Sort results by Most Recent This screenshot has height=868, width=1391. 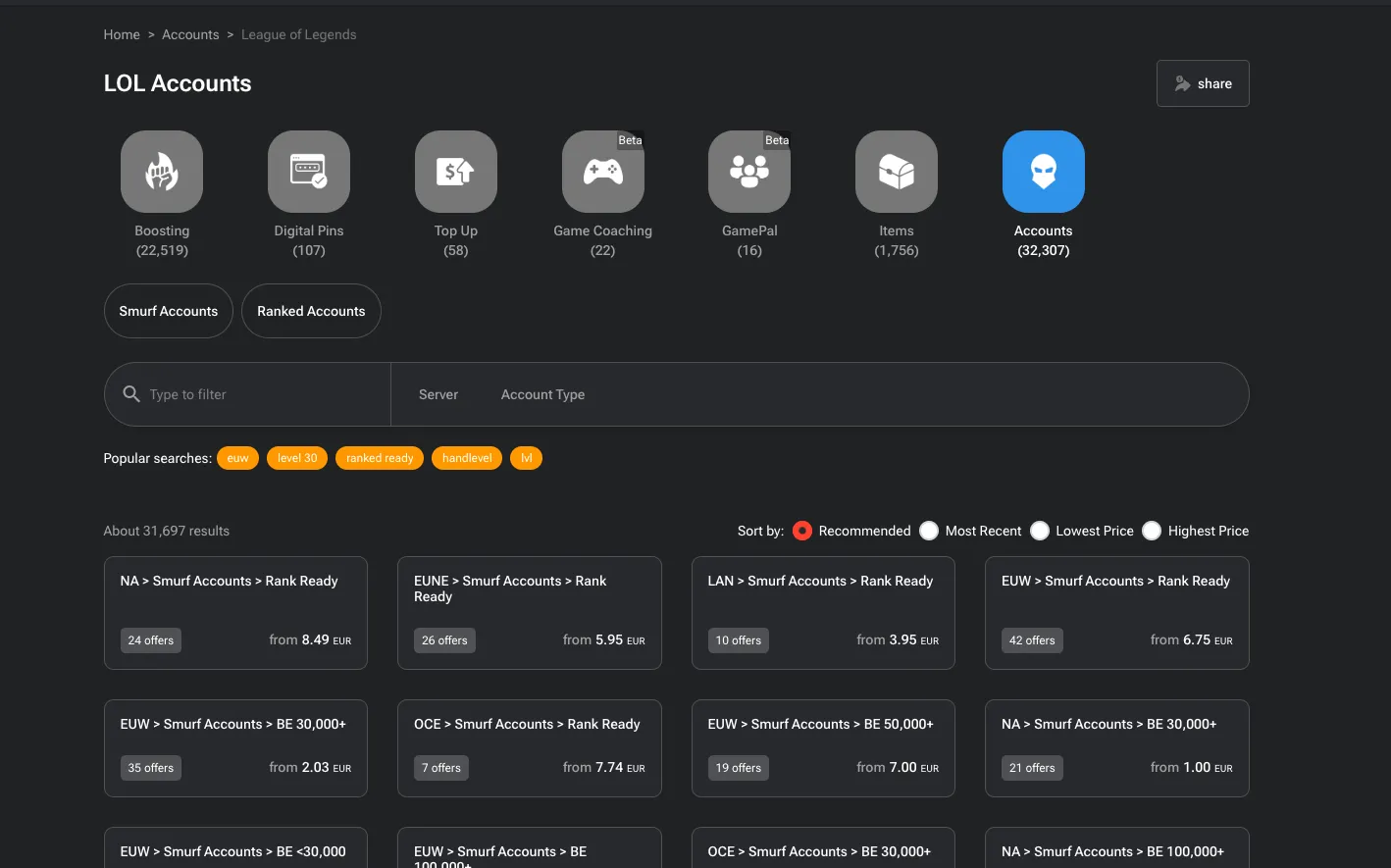pos(929,531)
